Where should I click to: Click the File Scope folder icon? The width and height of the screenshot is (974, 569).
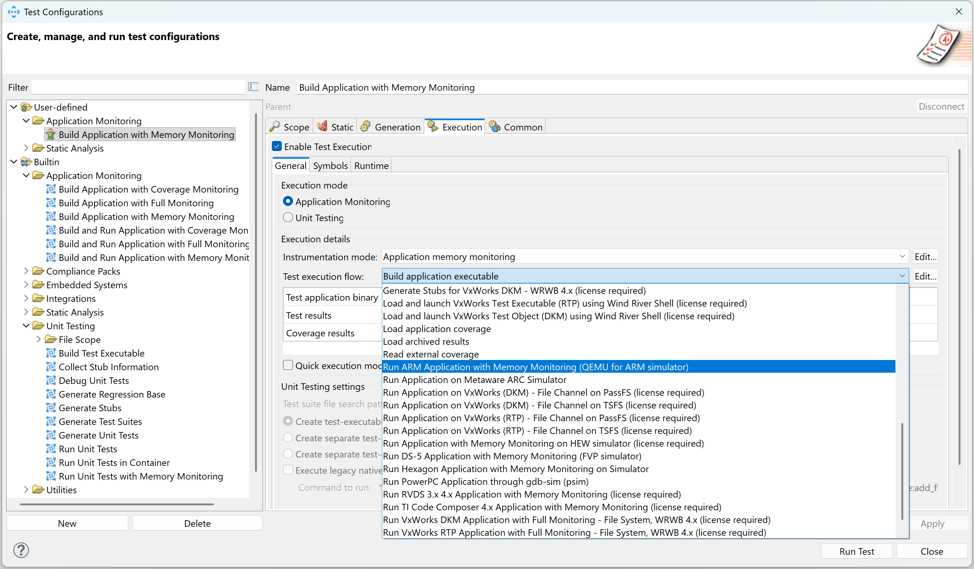click(51, 340)
